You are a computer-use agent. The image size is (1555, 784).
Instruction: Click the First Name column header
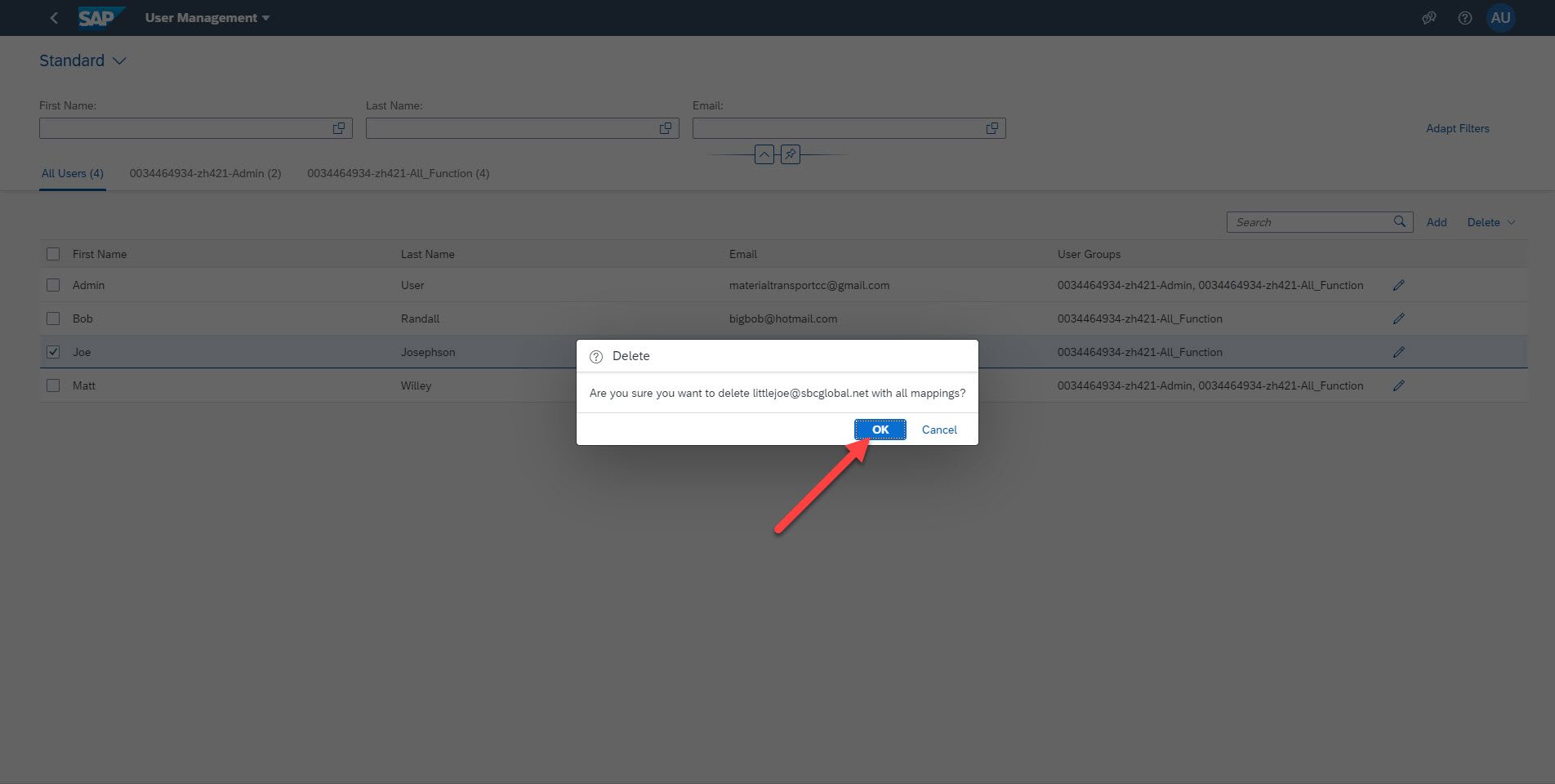point(100,254)
